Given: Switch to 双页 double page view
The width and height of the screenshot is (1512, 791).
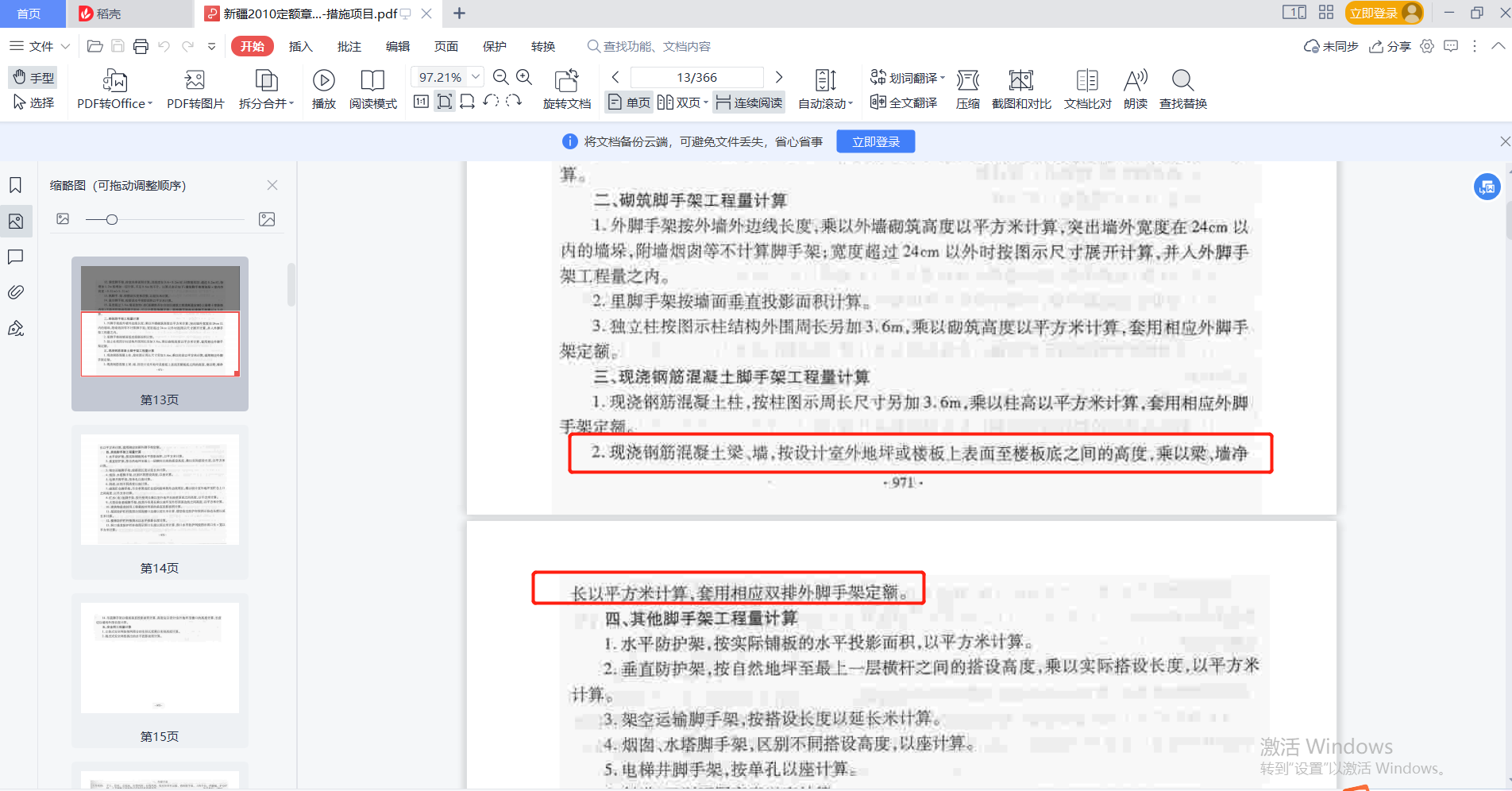Looking at the screenshot, I should click(682, 102).
